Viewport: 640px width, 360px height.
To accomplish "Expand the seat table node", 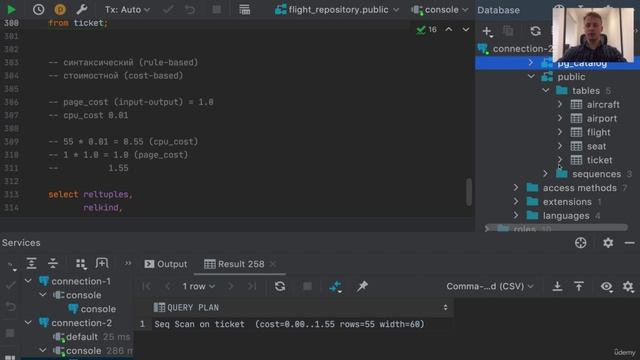I will 560,146.
